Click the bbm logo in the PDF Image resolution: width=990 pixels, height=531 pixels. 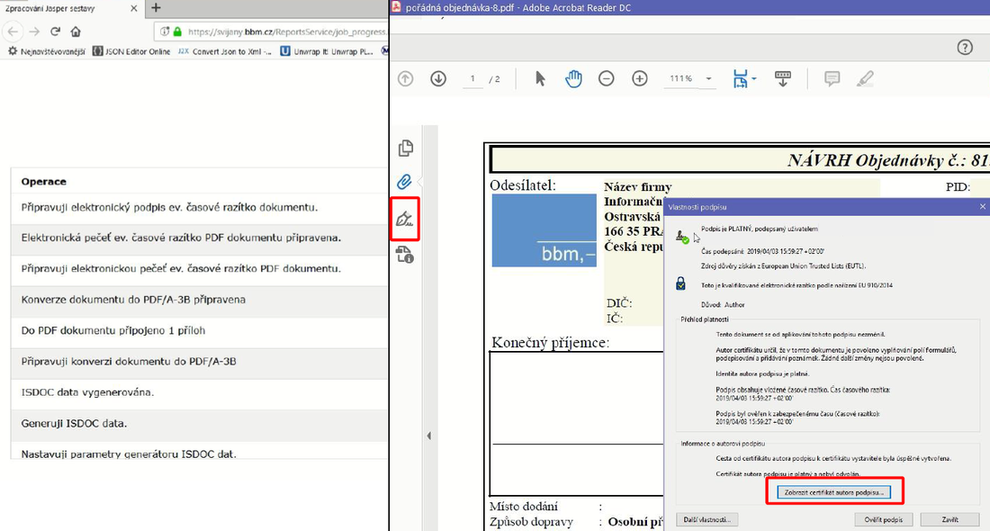[544, 230]
